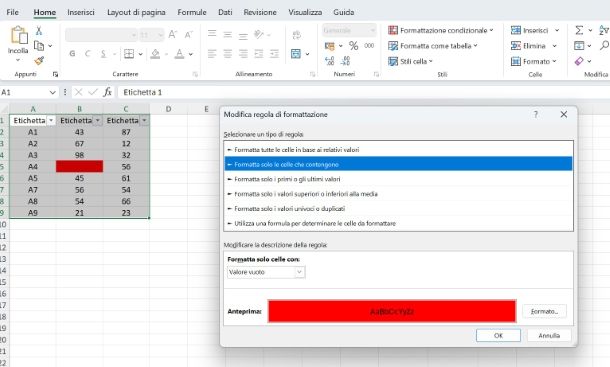Click the Format Painter brush icon
Viewport: 610px width, 367px height.
pyautogui.click(x=39, y=60)
